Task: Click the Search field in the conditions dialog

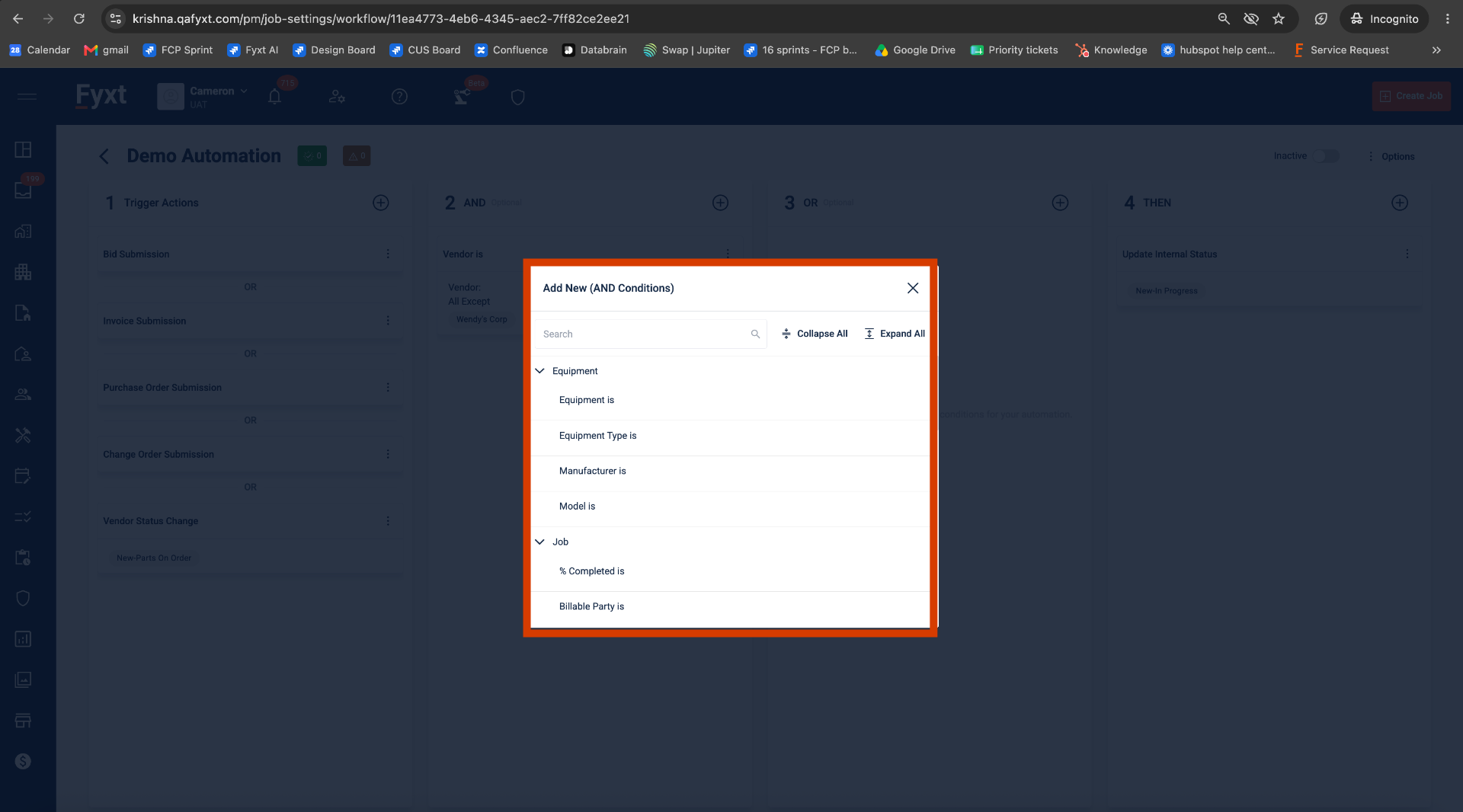Action: 651,334
